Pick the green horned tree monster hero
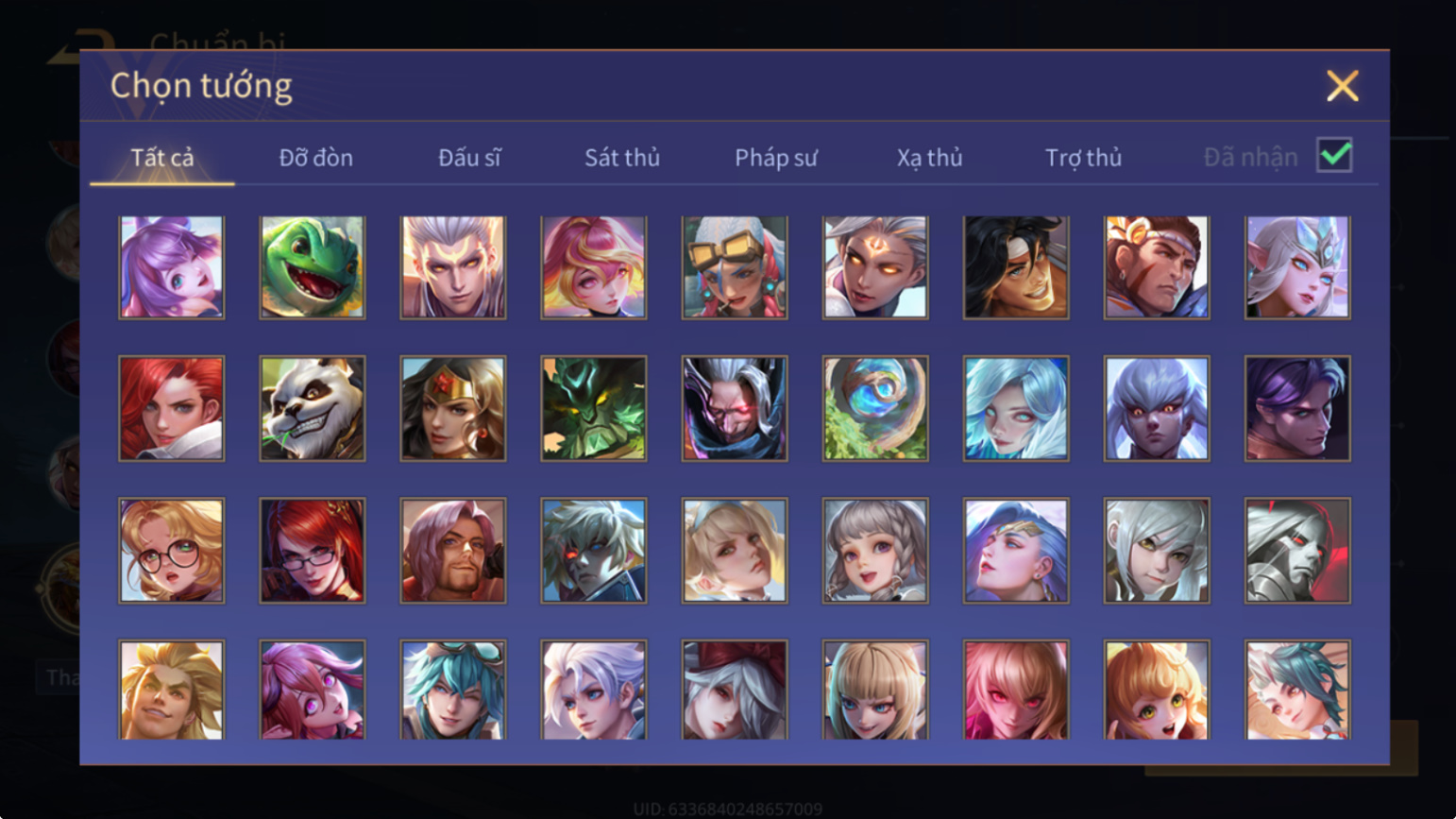This screenshot has height=819, width=1456. coord(594,408)
